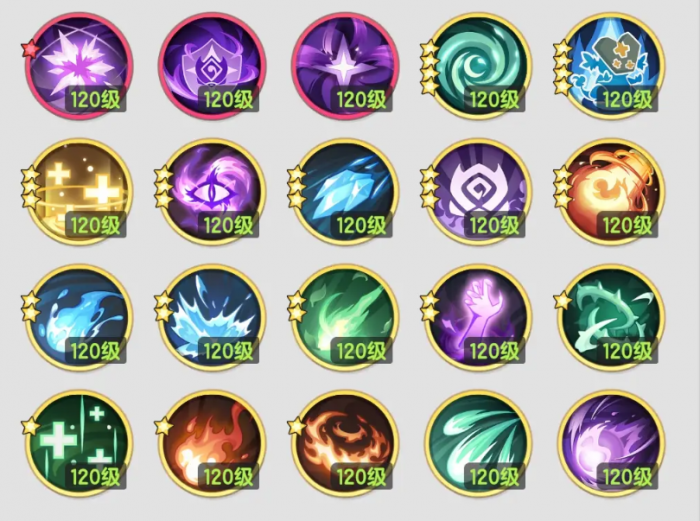Image resolution: width=700 pixels, height=521 pixels.
Task: Select the fire vortex swirl skill icon
Action: point(345,444)
